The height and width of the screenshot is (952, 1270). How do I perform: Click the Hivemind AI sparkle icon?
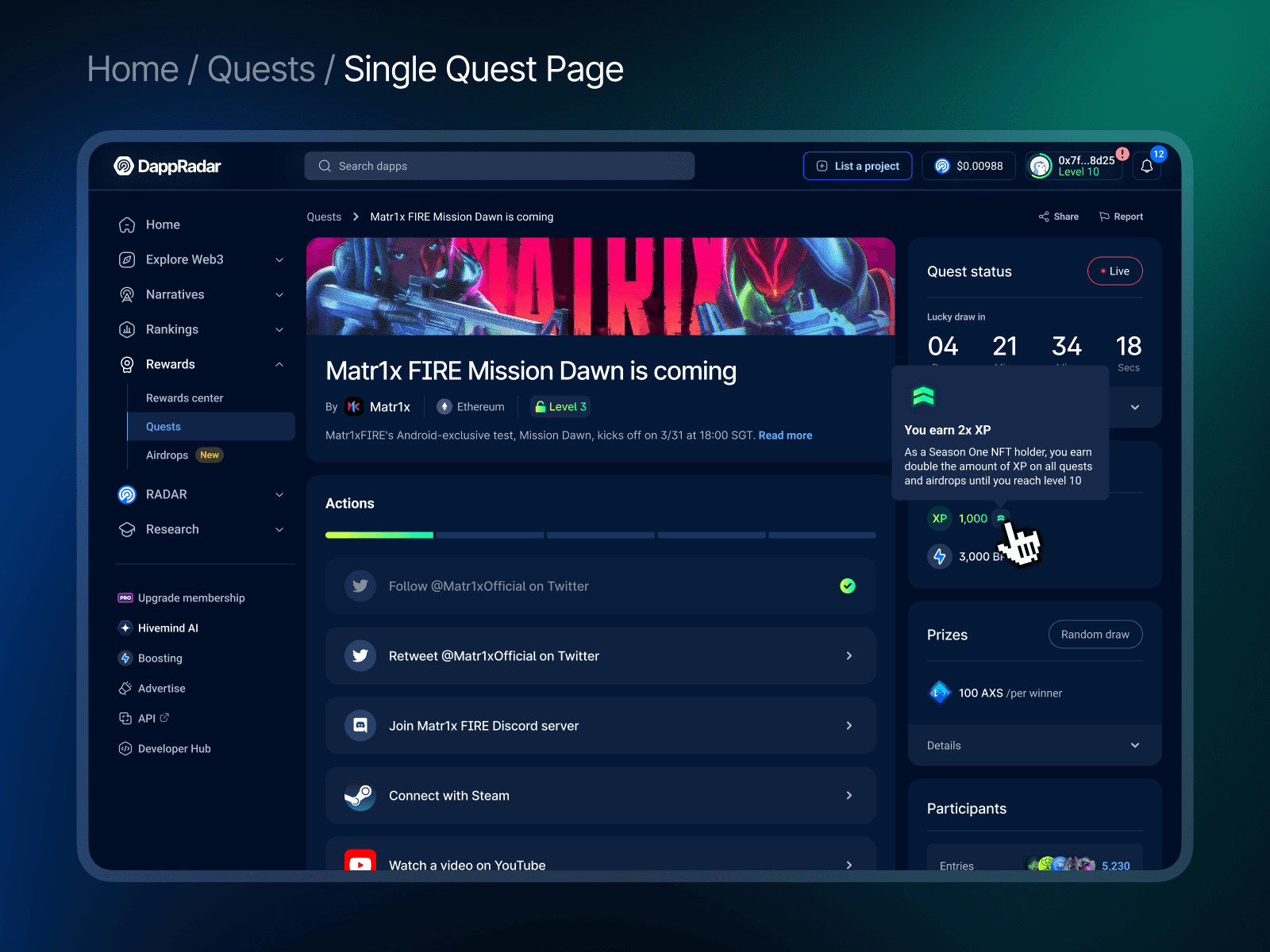[125, 628]
